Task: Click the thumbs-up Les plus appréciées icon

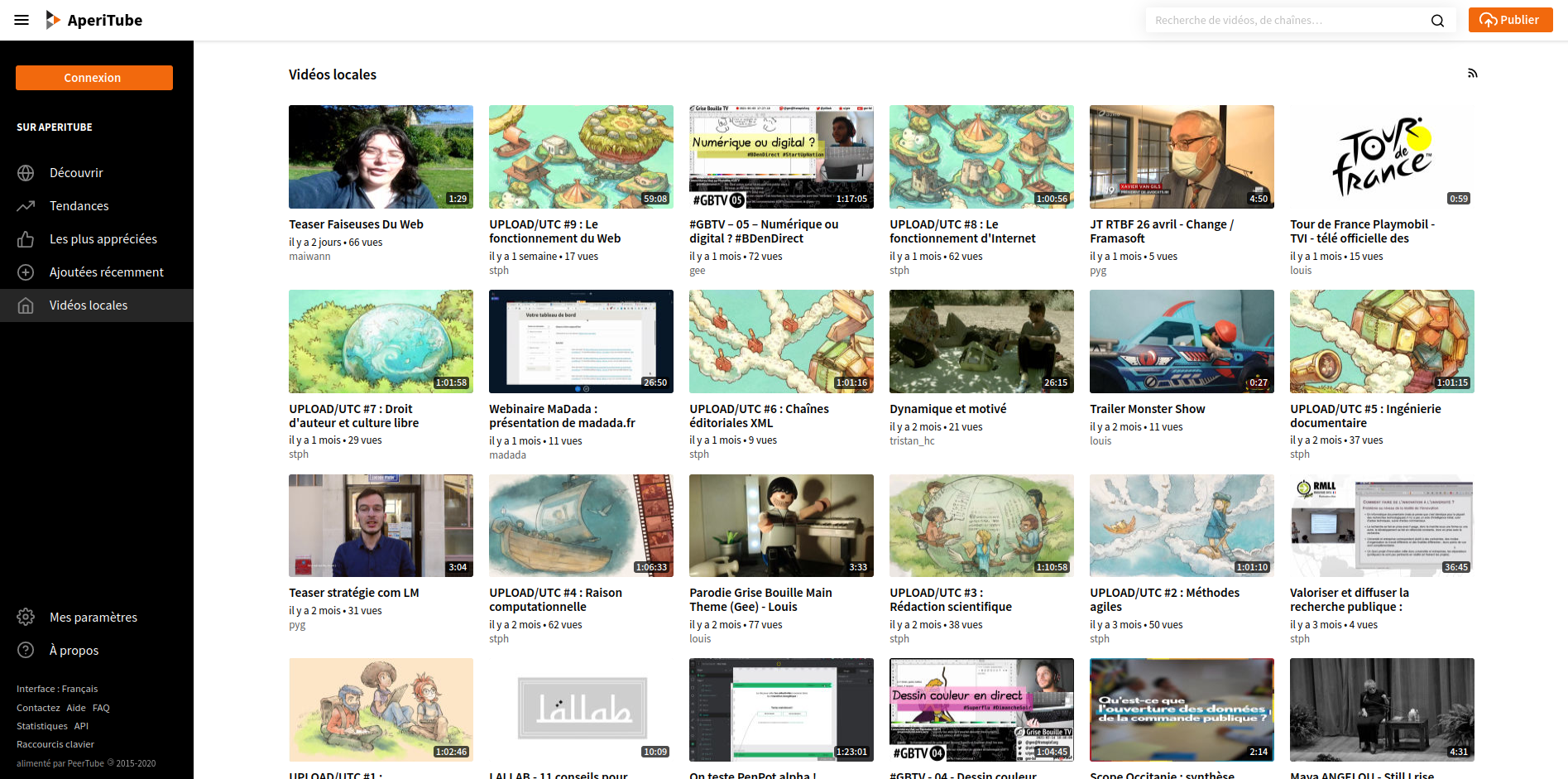Action: tap(26, 239)
